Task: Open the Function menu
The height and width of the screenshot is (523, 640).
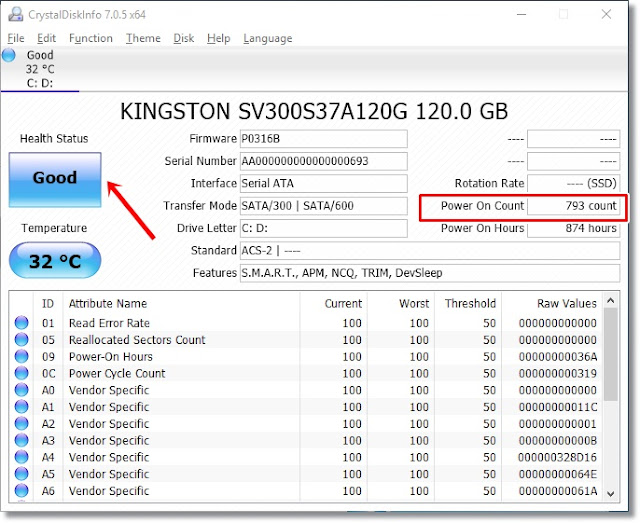Action: pos(91,38)
